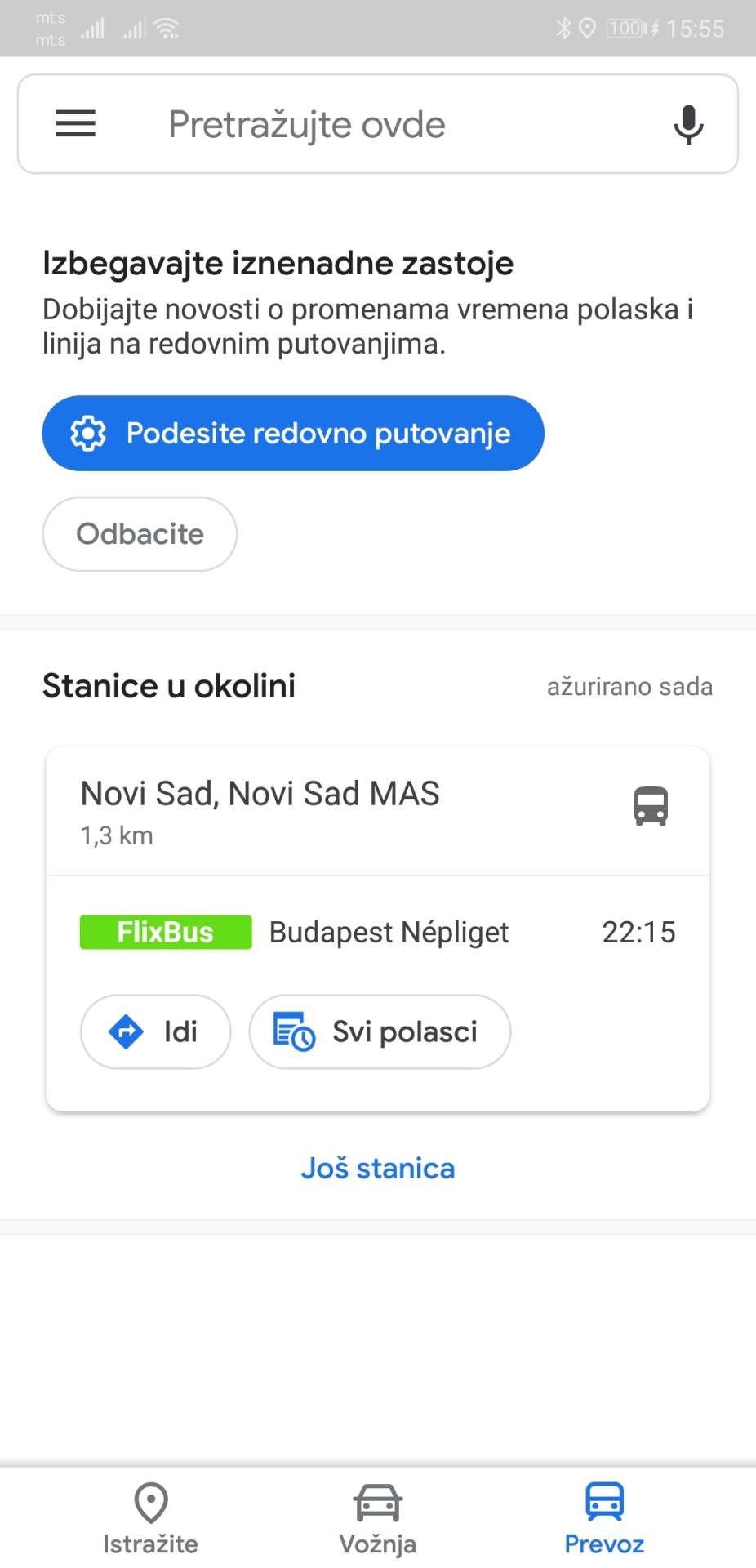Tap the Vožnja car icon
756x1568 pixels.
click(x=377, y=1503)
